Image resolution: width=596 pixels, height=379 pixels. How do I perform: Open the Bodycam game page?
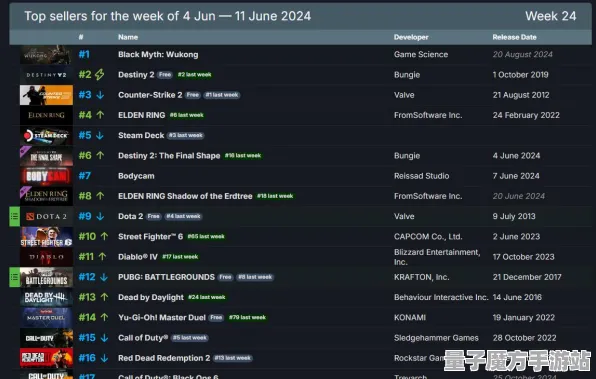(136, 176)
